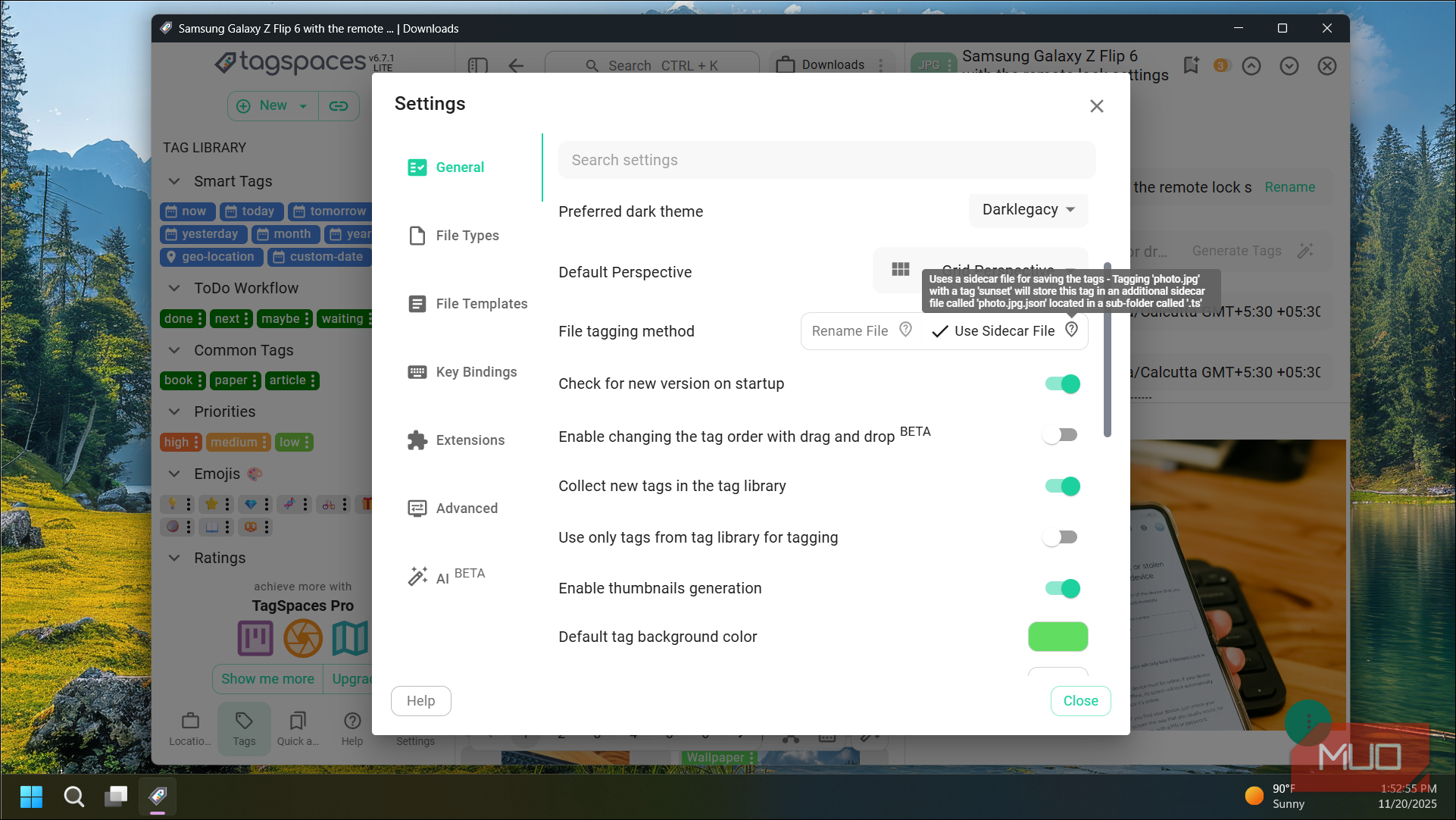Click the Help icon in bottom bar
1456x820 pixels.
352,728
